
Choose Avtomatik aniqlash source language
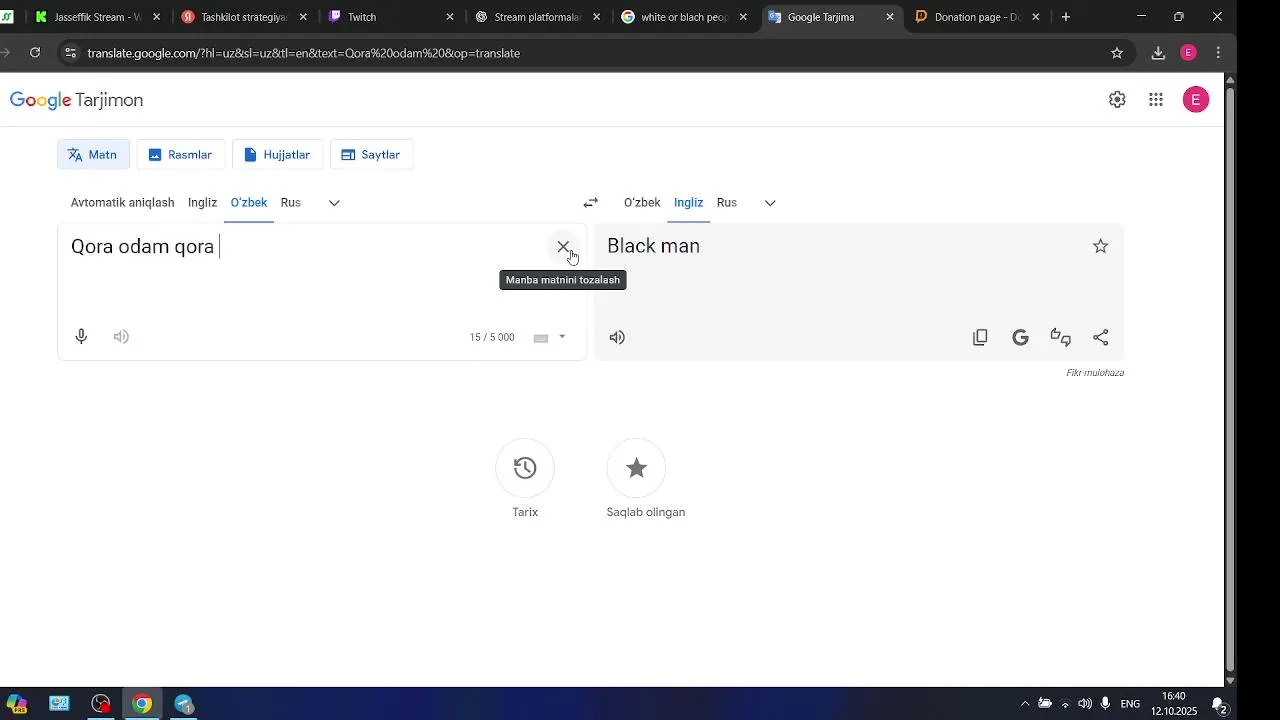pyautogui.click(x=122, y=203)
